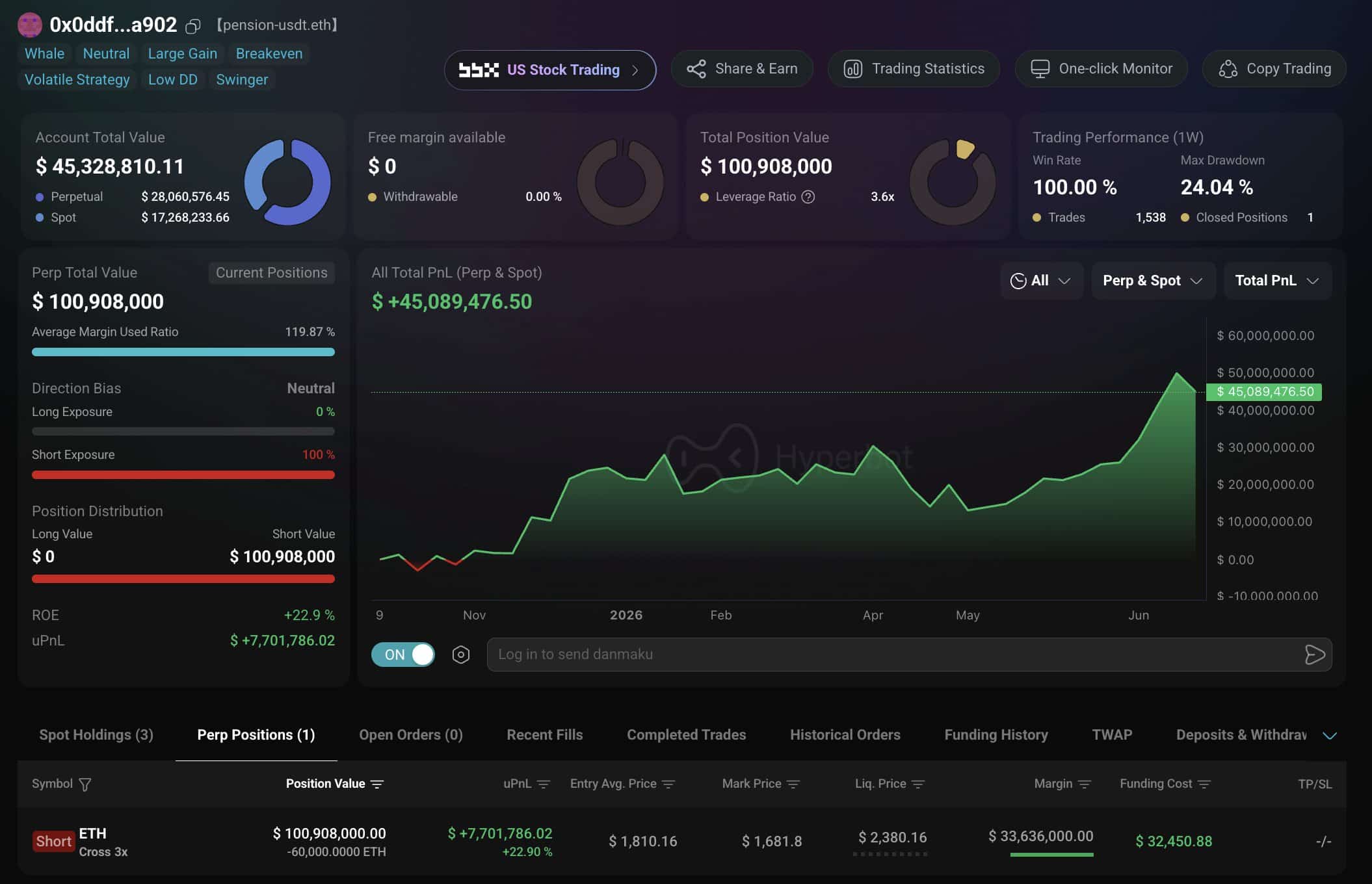The image size is (1372, 884).
Task: Filter positions by Symbol funnel icon
Action: coord(85,785)
